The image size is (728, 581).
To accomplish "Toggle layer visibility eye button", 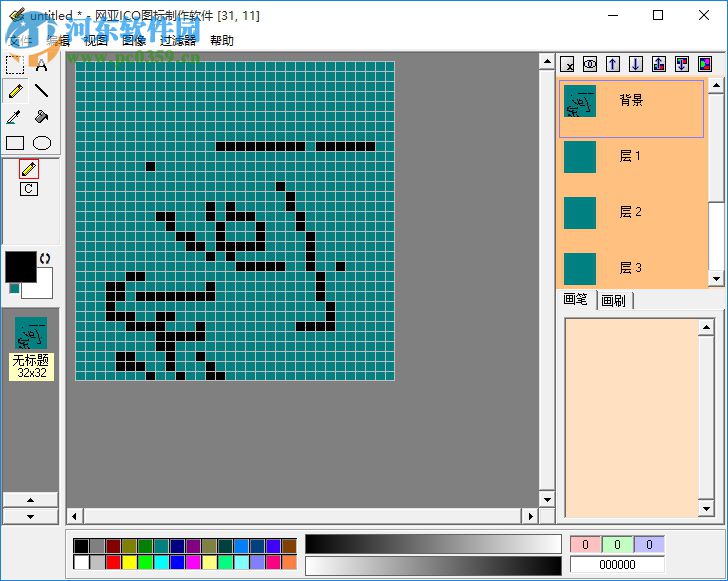I will coord(590,64).
